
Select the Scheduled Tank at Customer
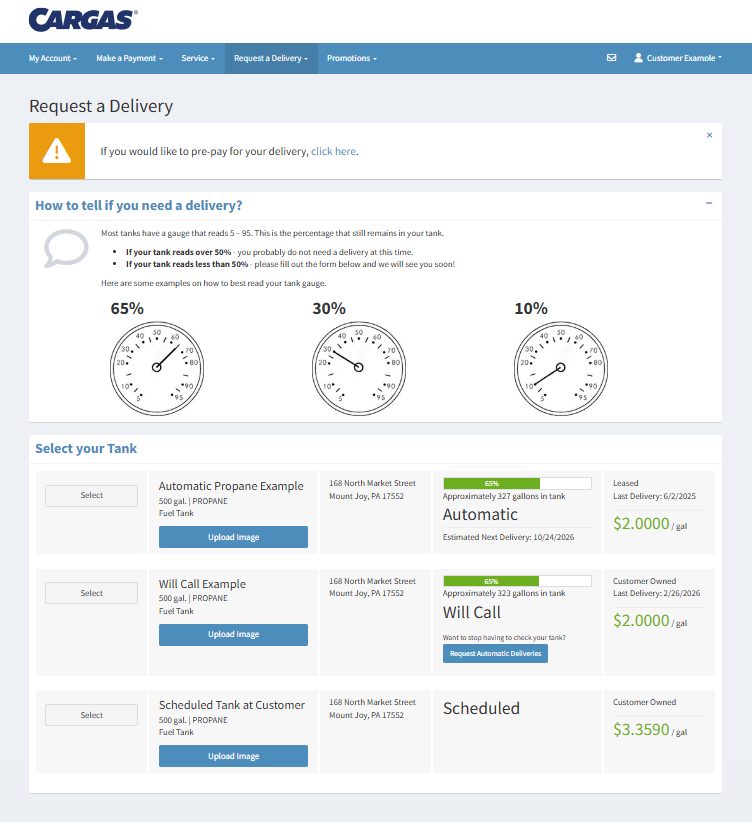tap(91, 715)
